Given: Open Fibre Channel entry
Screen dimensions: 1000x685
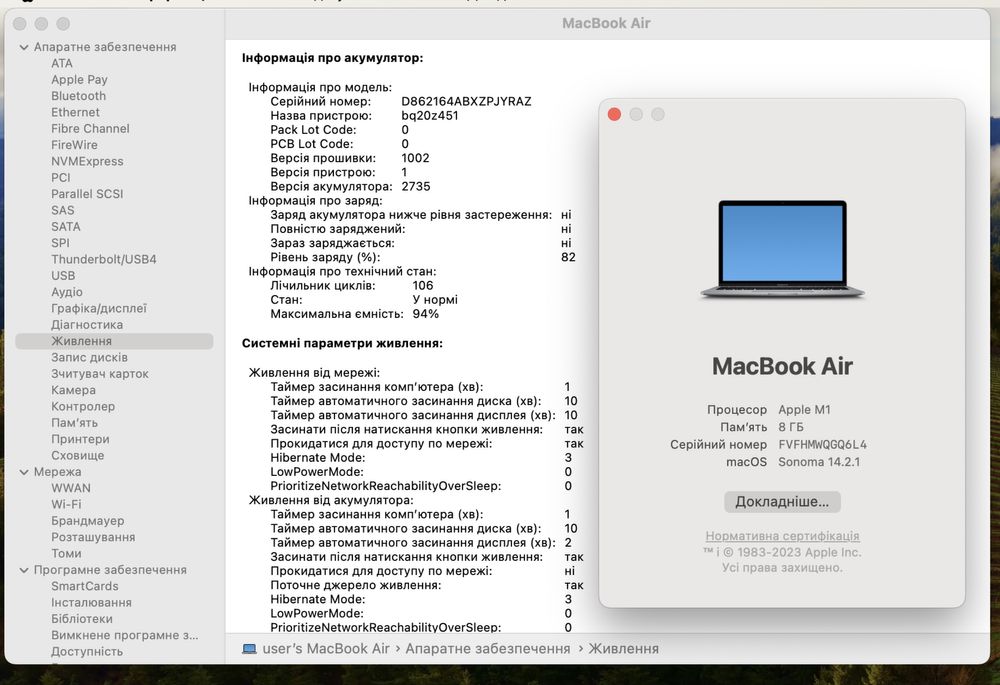Looking at the screenshot, I should (90, 129).
